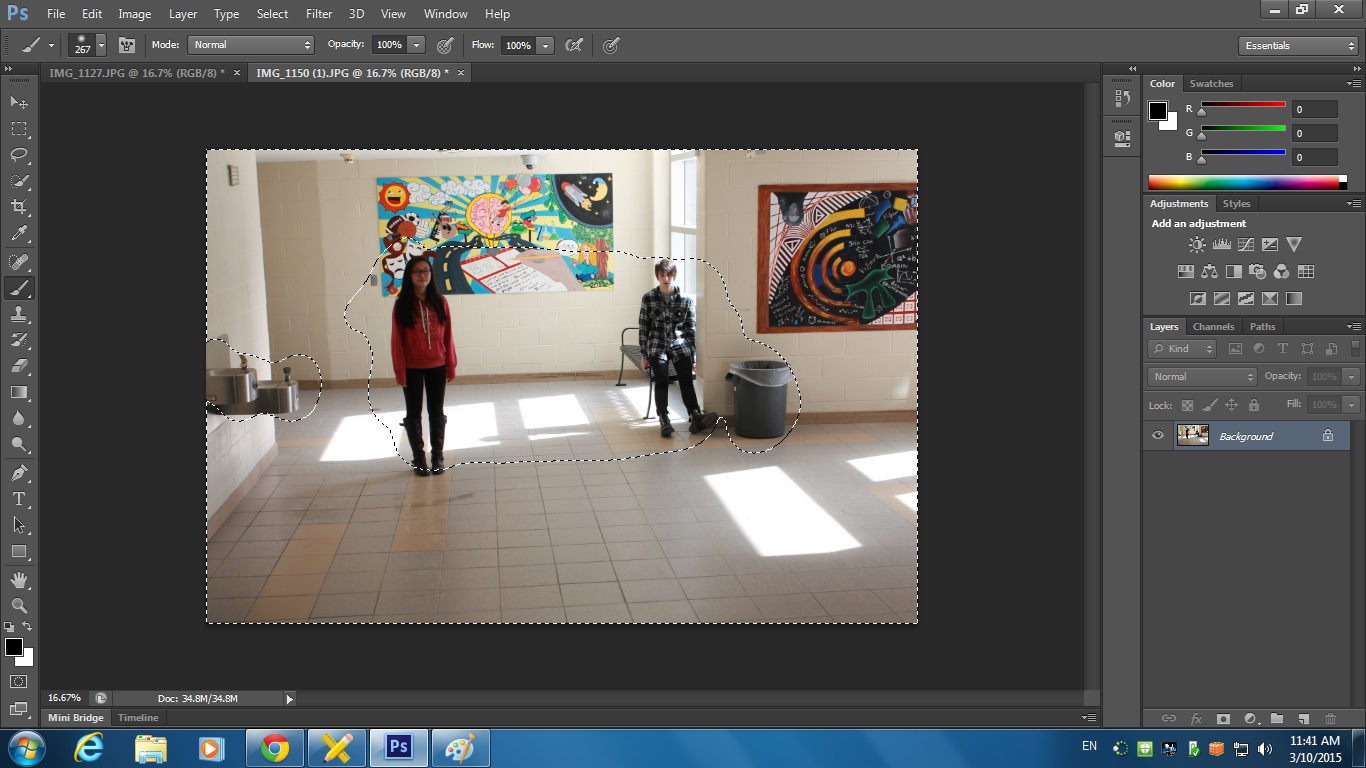Open Internet Explorer from the taskbar
This screenshot has width=1366, height=768.
point(88,748)
